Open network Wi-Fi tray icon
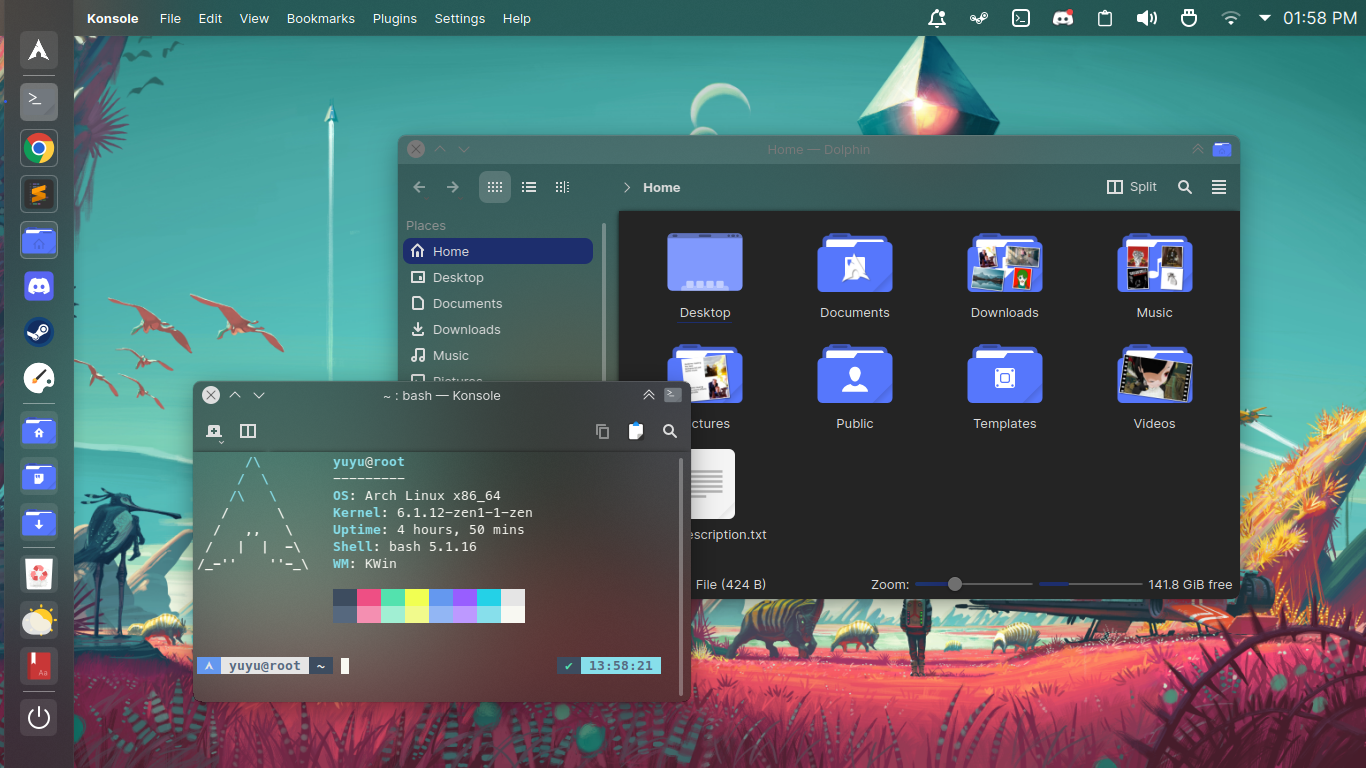Screen dimensions: 1366x768 tap(1231, 18)
